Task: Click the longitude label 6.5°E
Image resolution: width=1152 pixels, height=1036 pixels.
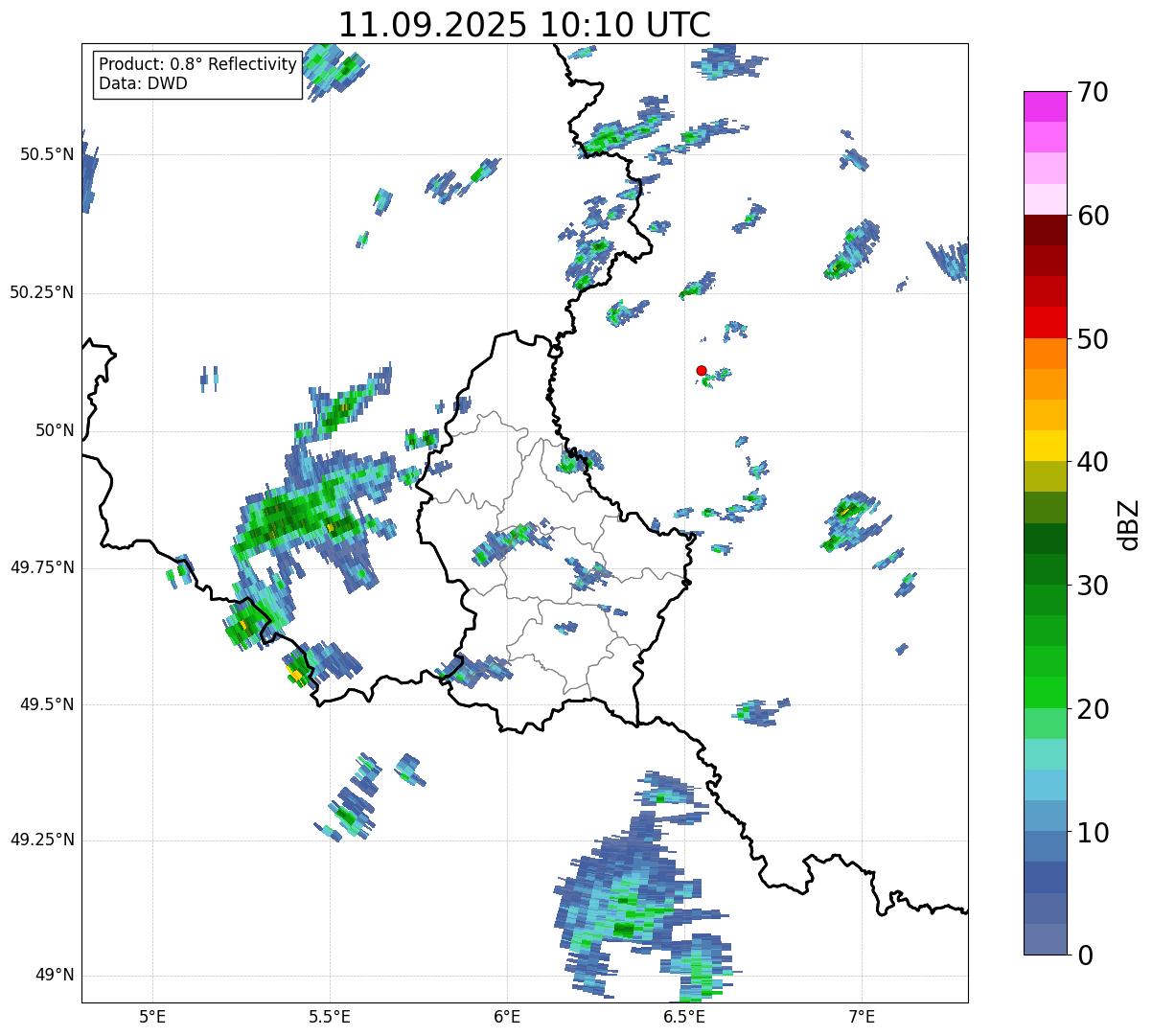Action: 684,1016
